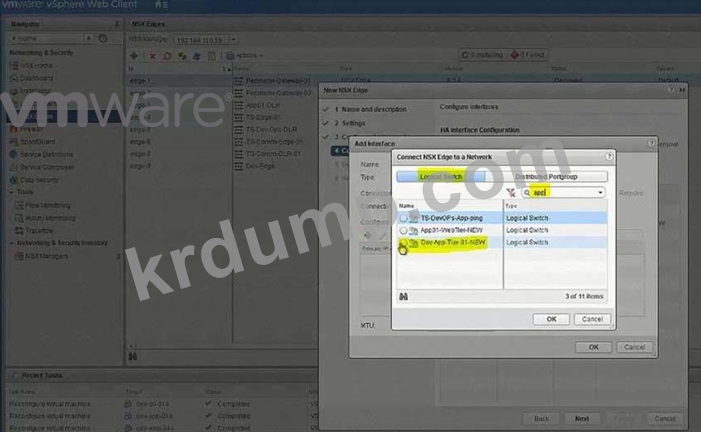The width and height of the screenshot is (701, 432).
Task: Select TS-DevOPs-App-ping radio button
Action: point(403,218)
